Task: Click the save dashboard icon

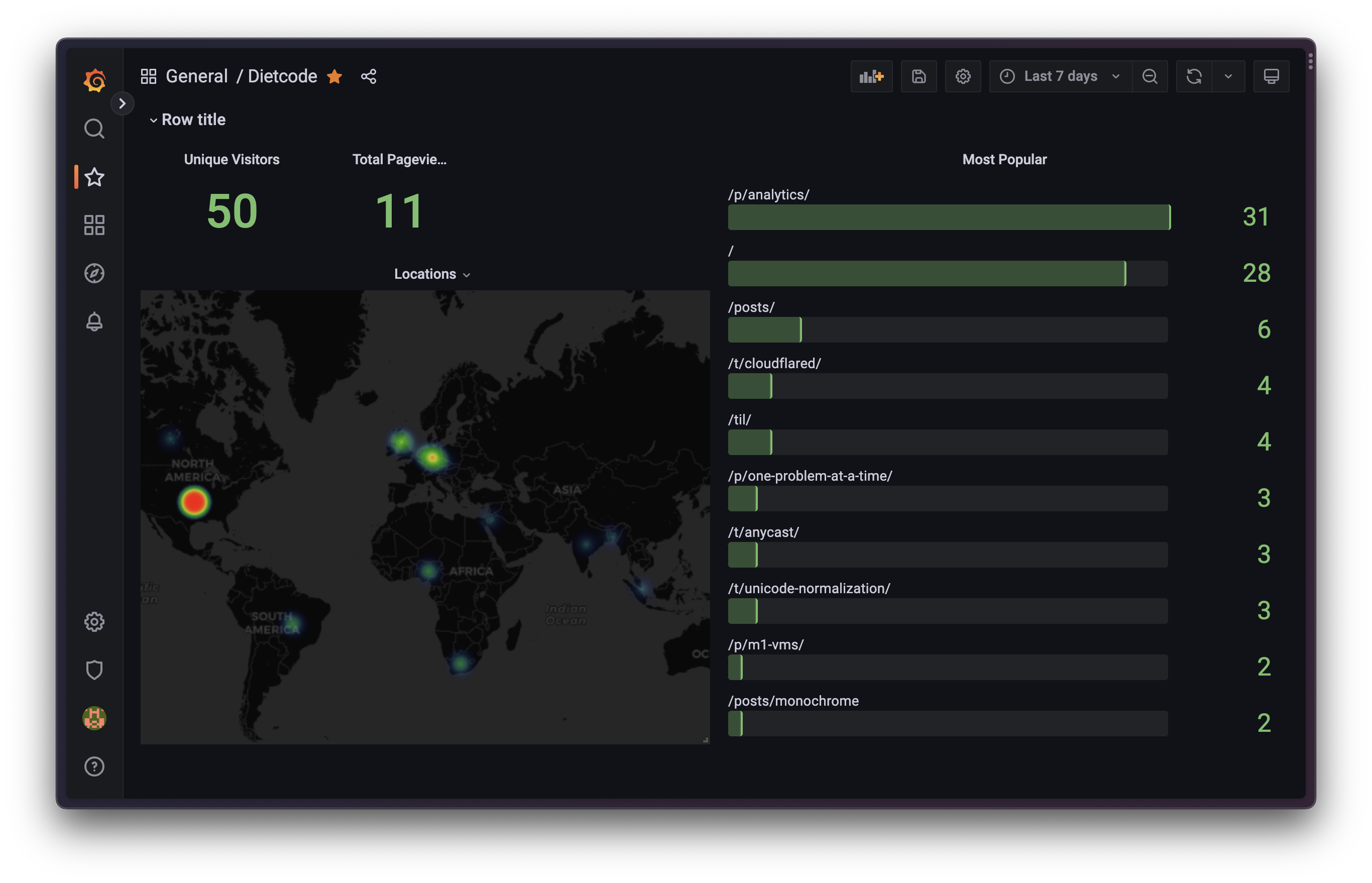Action: tap(918, 76)
